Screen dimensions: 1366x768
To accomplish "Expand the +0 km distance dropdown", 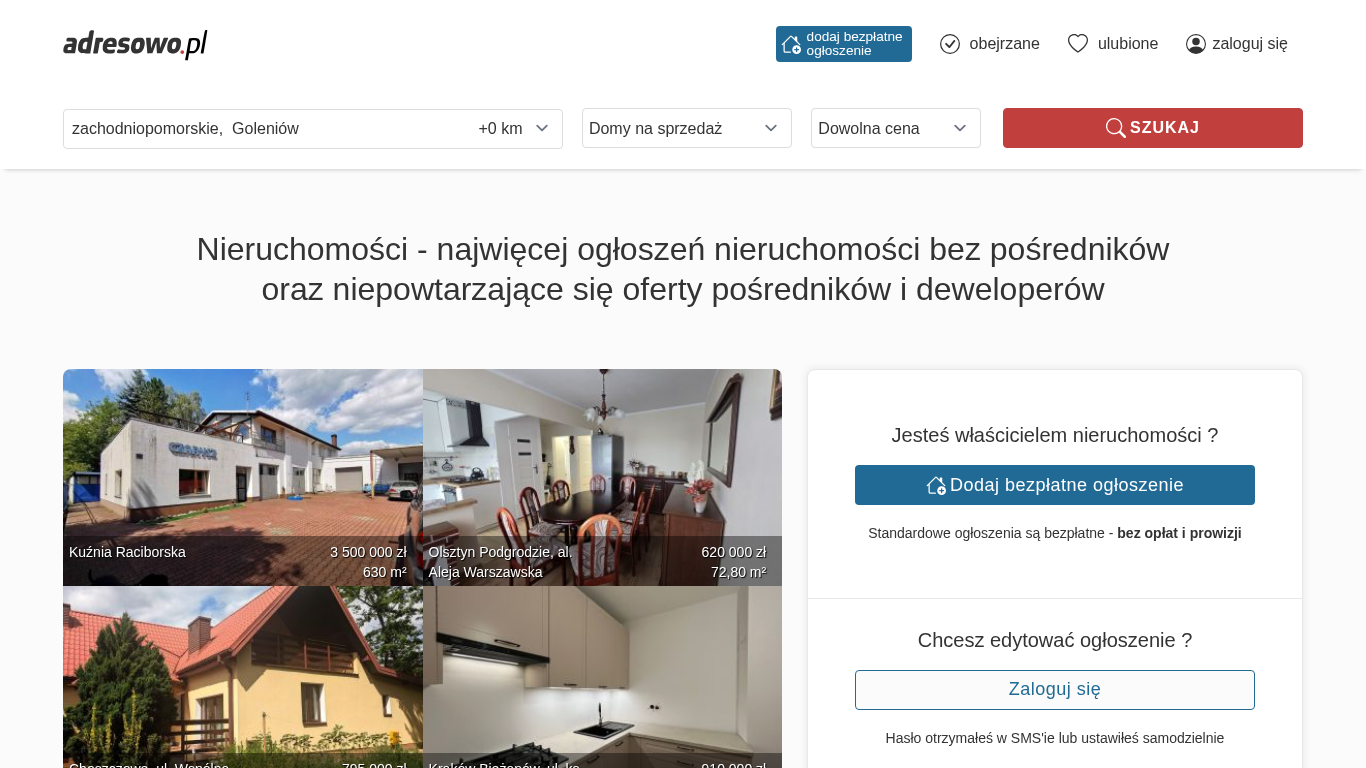I will pyautogui.click(x=514, y=128).
